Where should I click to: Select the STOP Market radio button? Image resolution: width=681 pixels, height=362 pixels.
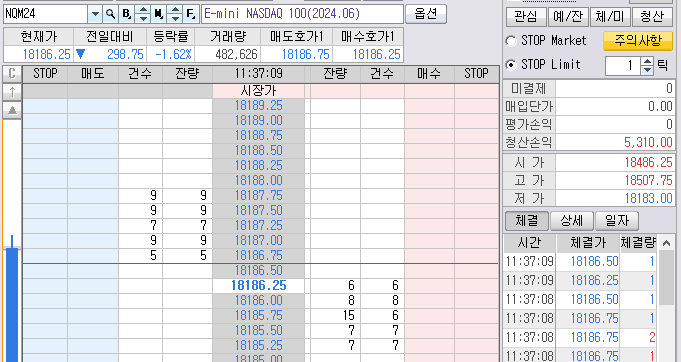[x=511, y=41]
